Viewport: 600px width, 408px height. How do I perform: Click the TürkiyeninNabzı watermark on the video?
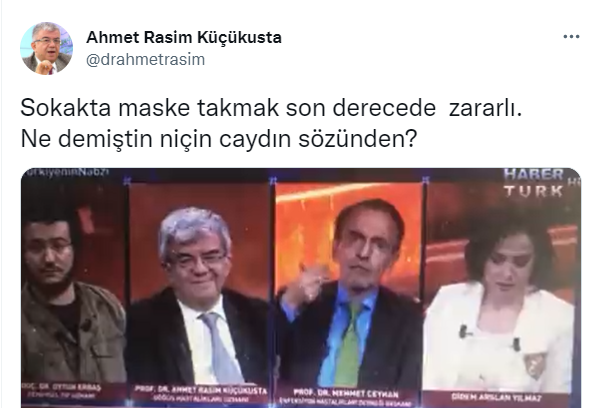(x=65, y=172)
